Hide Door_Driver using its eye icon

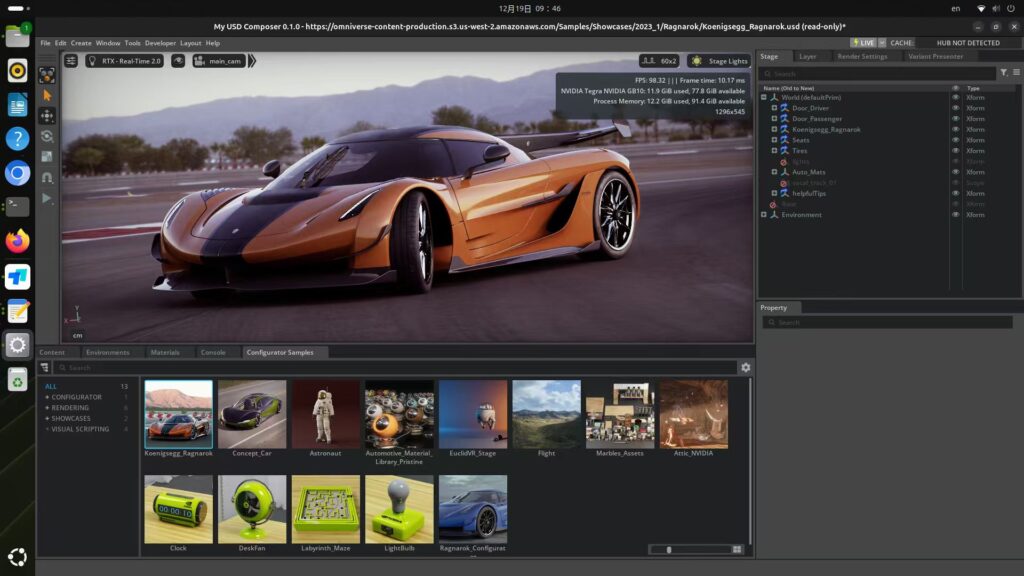click(955, 108)
